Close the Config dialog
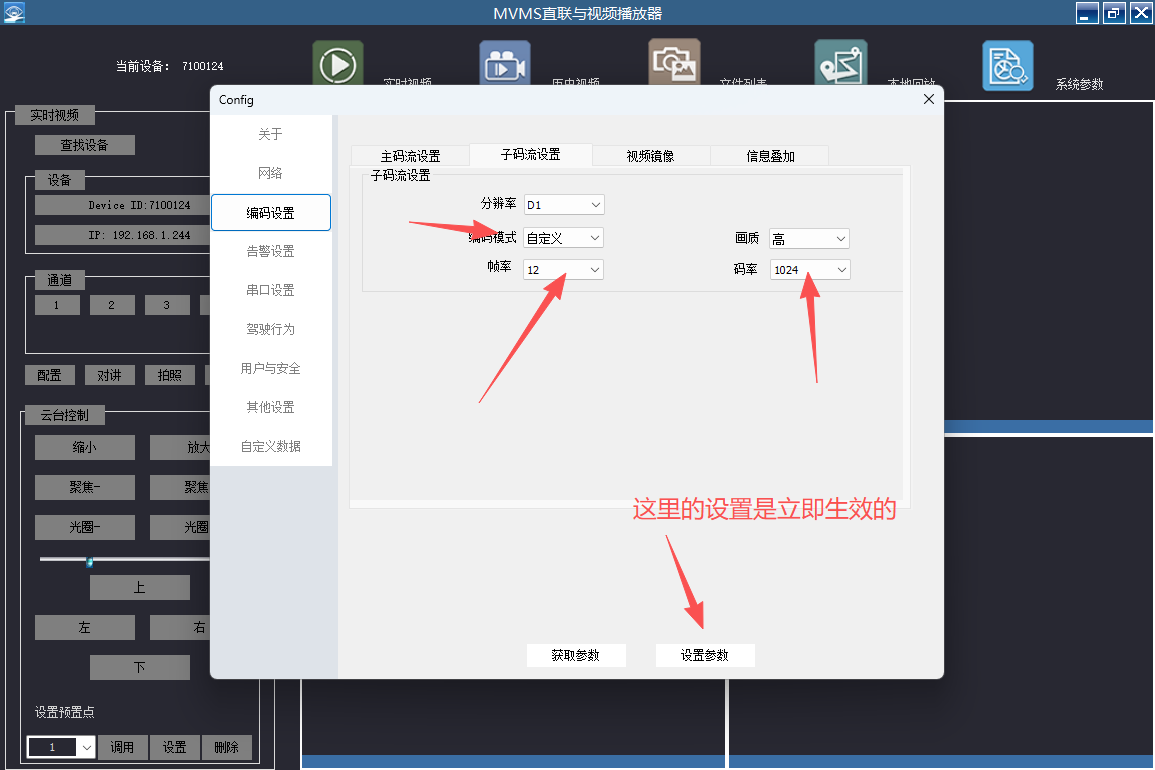1155x770 pixels. (929, 99)
